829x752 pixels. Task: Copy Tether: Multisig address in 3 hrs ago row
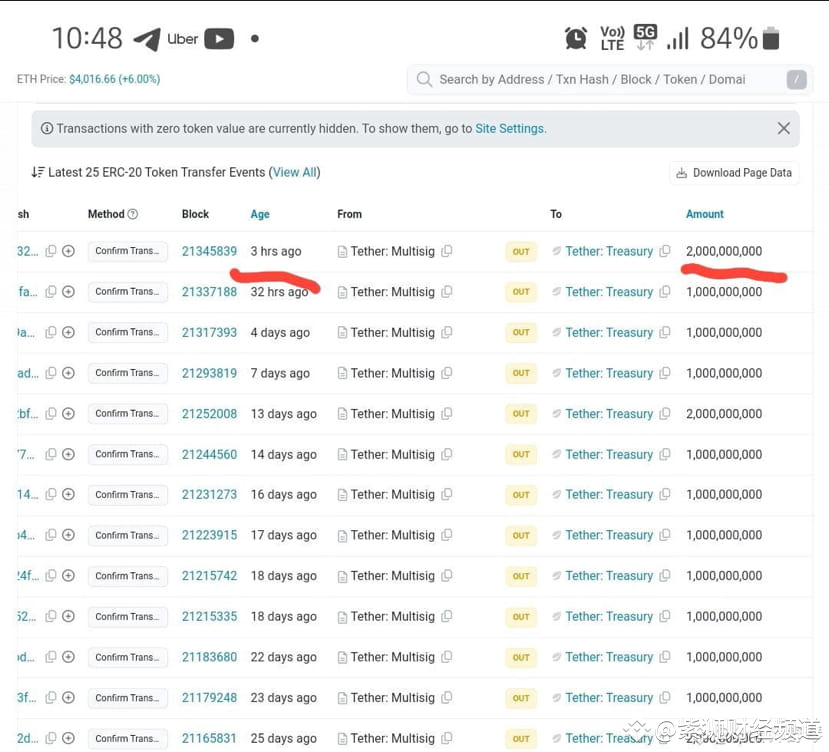(x=447, y=251)
